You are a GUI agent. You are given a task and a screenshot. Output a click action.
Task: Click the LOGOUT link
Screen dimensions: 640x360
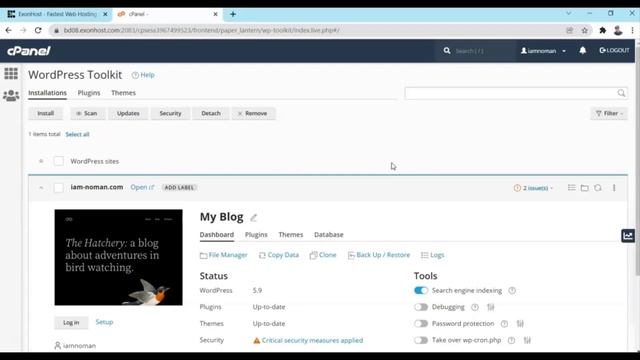pos(614,50)
